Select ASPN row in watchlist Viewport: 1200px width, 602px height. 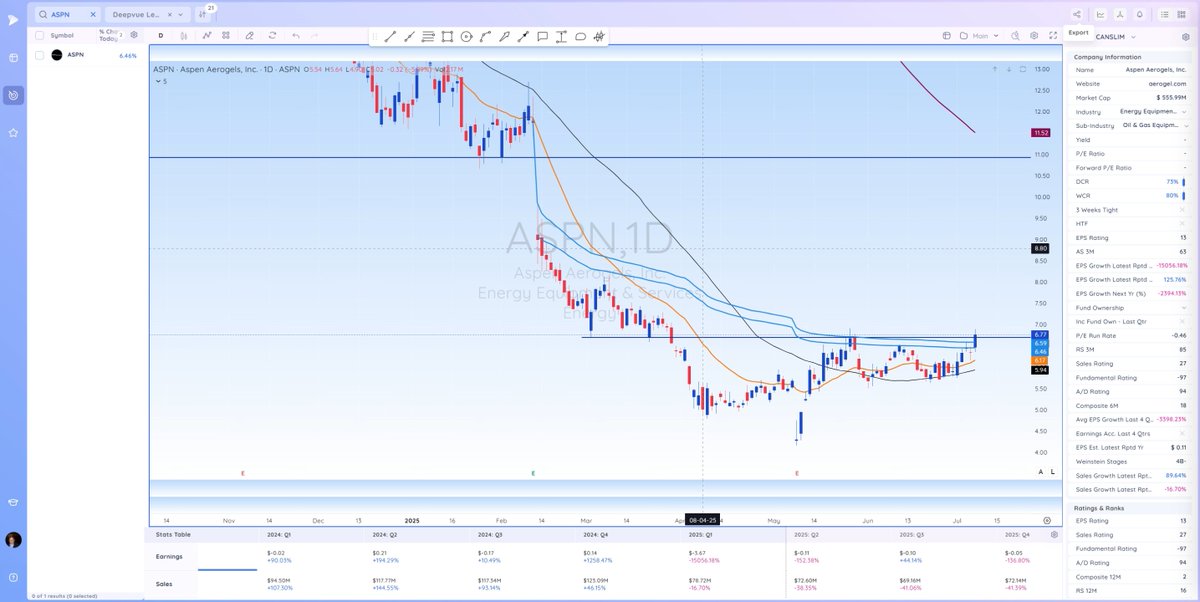coord(84,55)
